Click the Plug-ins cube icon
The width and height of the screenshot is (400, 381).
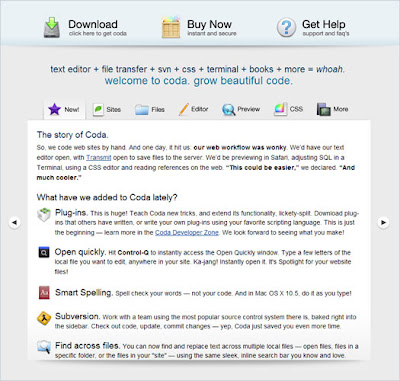[x=44, y=215]
